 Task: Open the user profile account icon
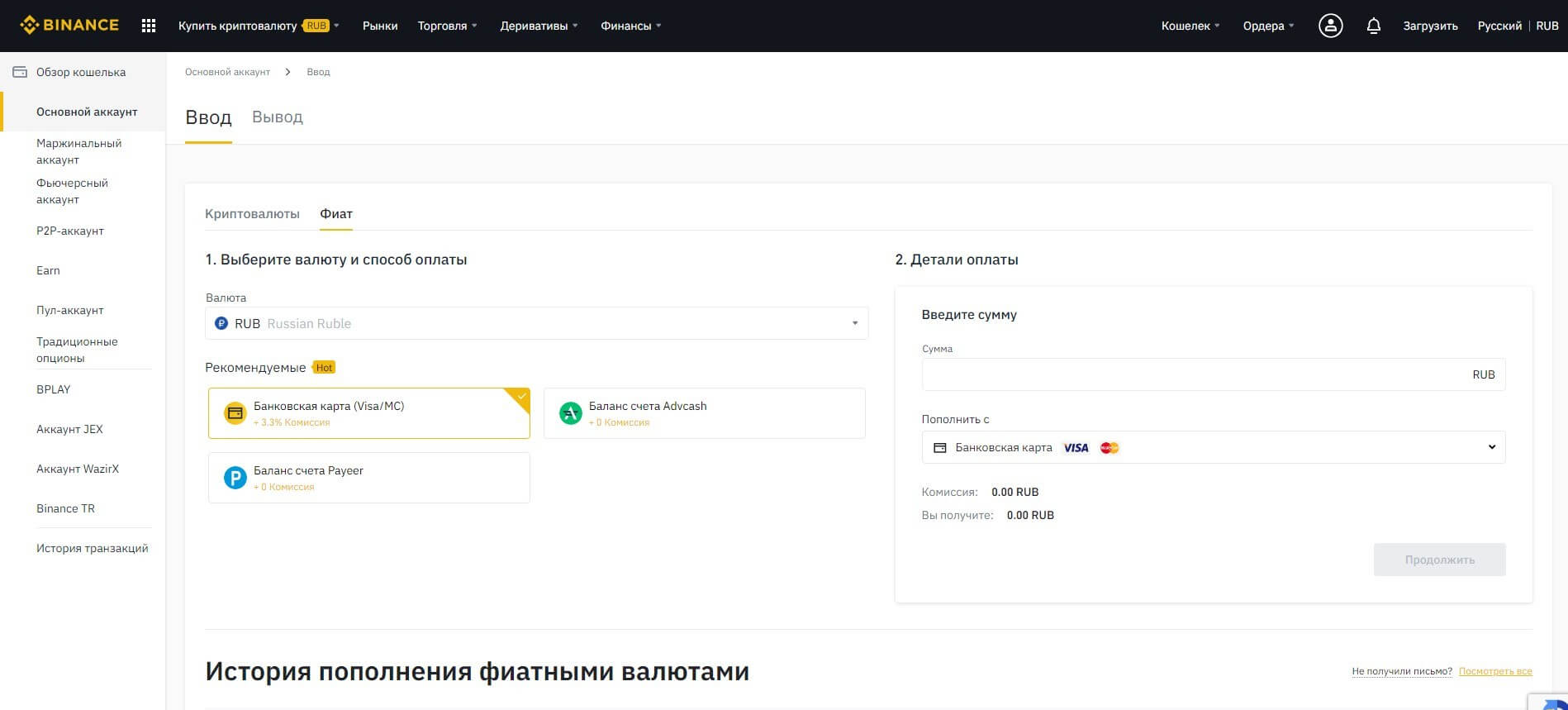point(1330,26)
